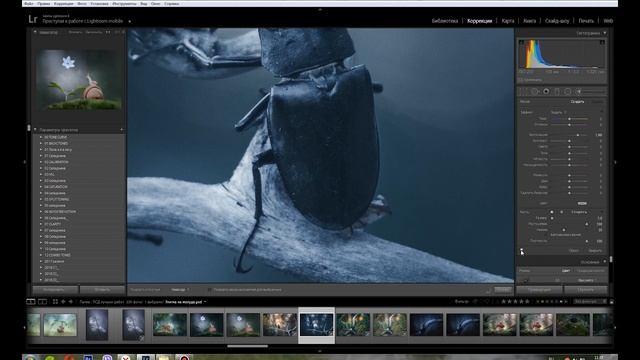Pick the white balance eyedropper tool
Screen dimensions: 640x360
tap(525, 280)
